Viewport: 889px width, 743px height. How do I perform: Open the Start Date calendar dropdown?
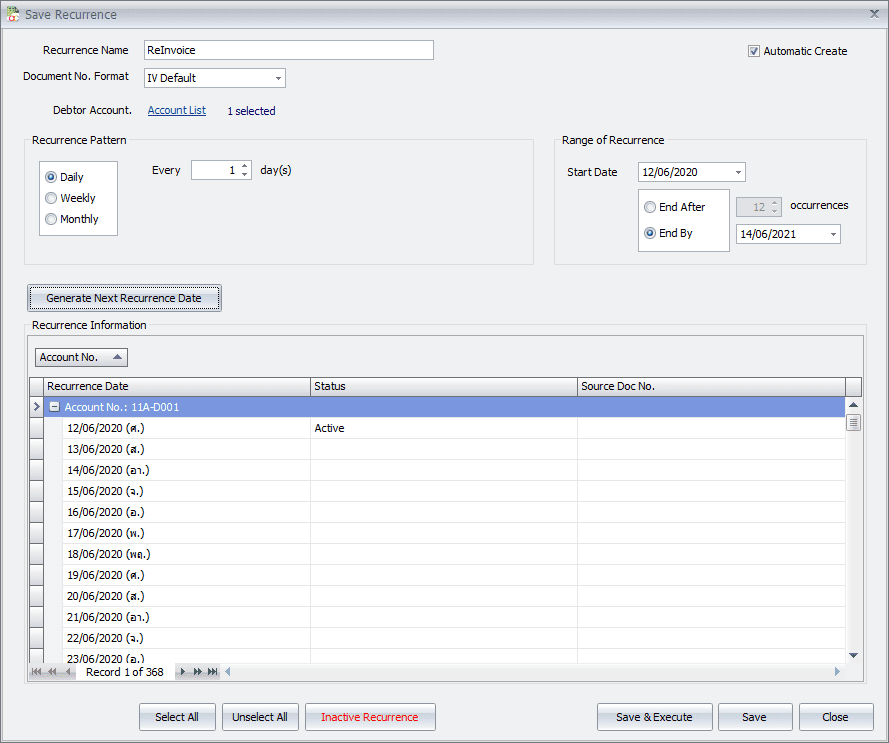737,172
